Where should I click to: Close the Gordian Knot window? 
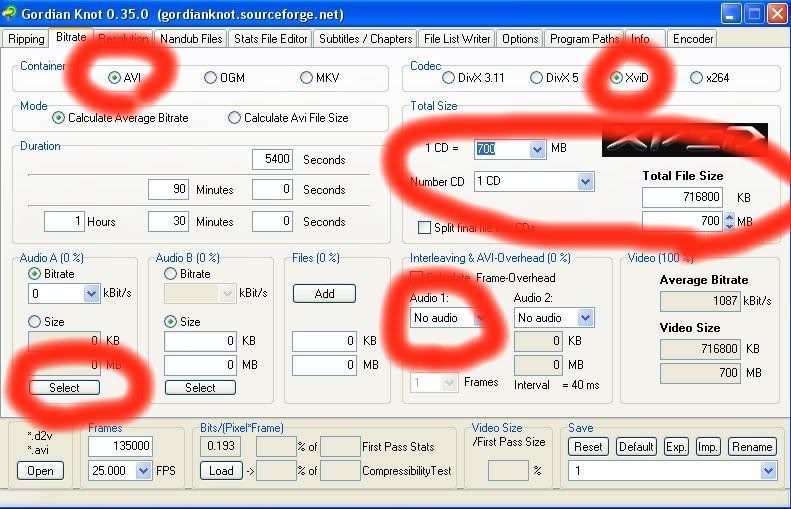[x=777, y=14]
